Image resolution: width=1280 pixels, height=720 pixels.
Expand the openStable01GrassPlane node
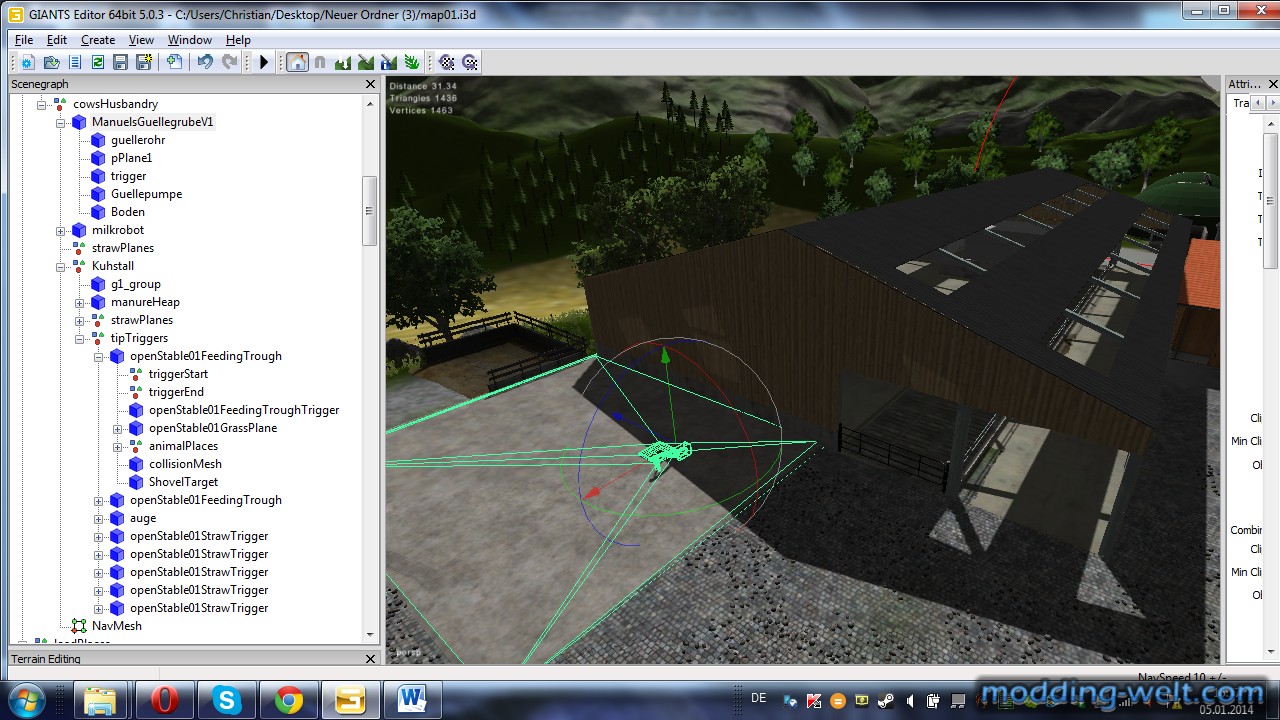tap(118, 428)
